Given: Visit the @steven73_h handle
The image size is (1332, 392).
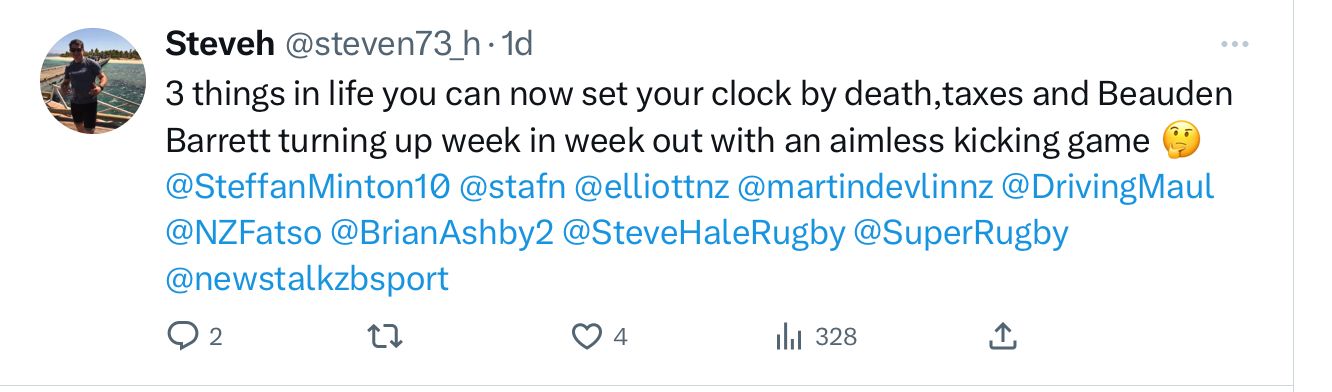Looking at the screenshot, I should 385,44.
